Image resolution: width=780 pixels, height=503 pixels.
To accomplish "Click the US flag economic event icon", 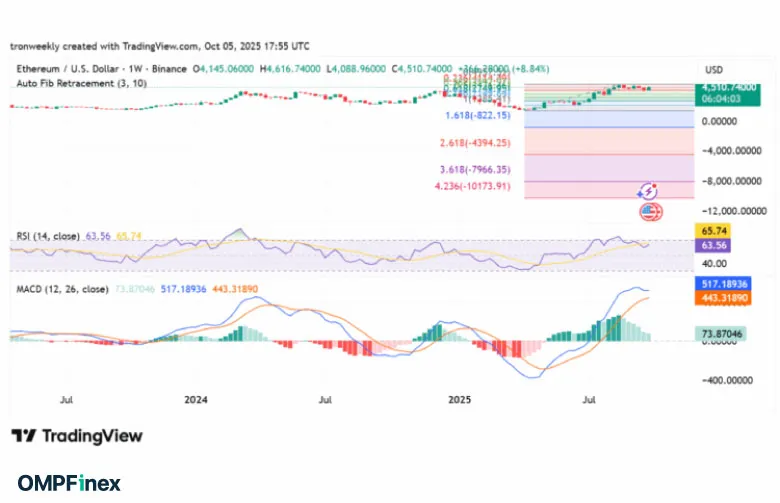I will [650, 211].
